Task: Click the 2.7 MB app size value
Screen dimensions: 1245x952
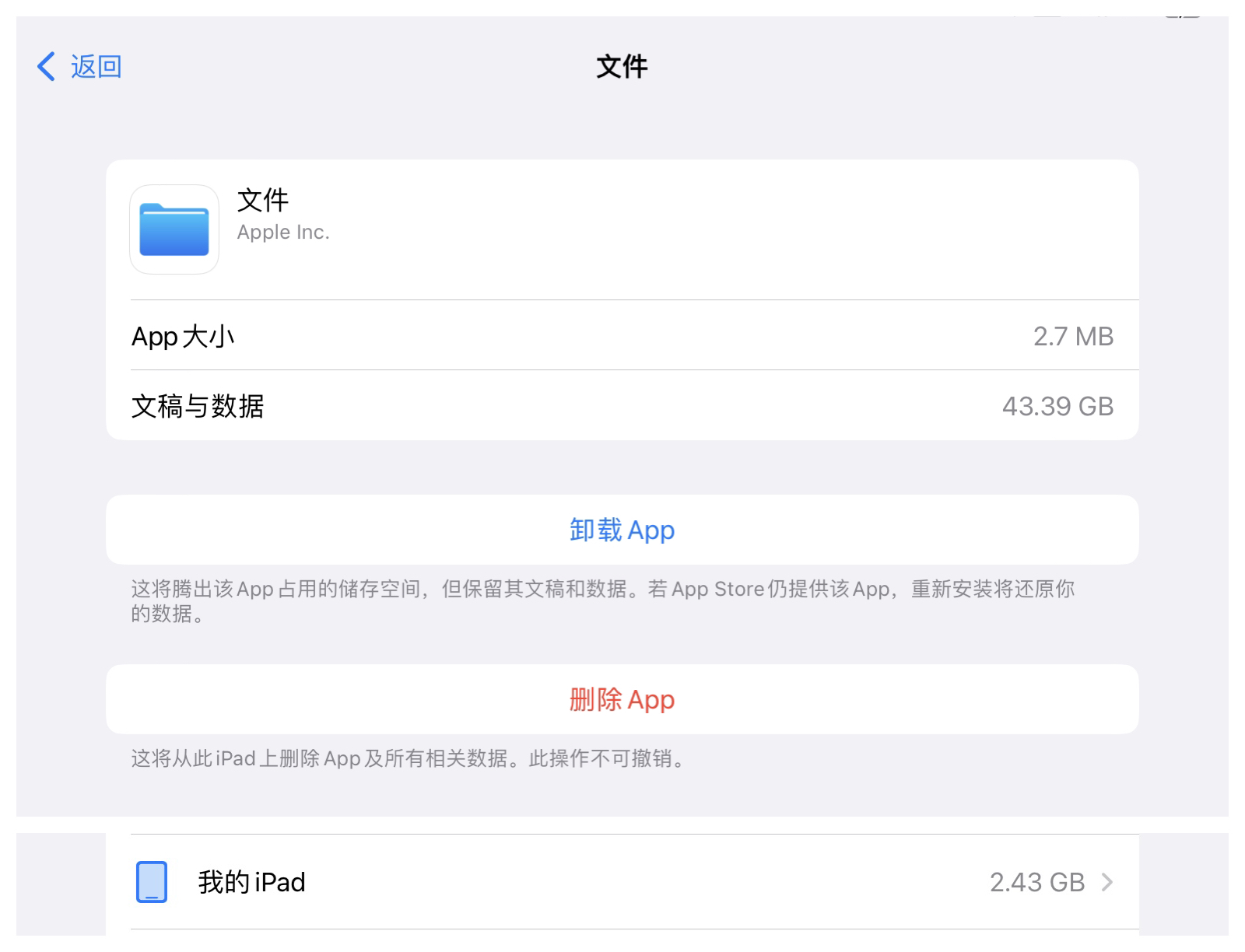Action: pyautogui.click(x=1073, y=337)
